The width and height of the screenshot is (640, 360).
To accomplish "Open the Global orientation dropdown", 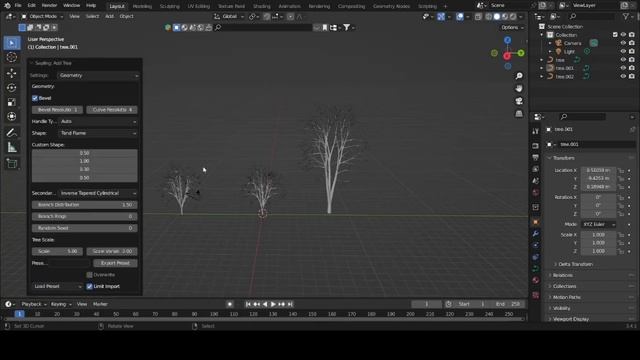I will click(x=229, y=16).
